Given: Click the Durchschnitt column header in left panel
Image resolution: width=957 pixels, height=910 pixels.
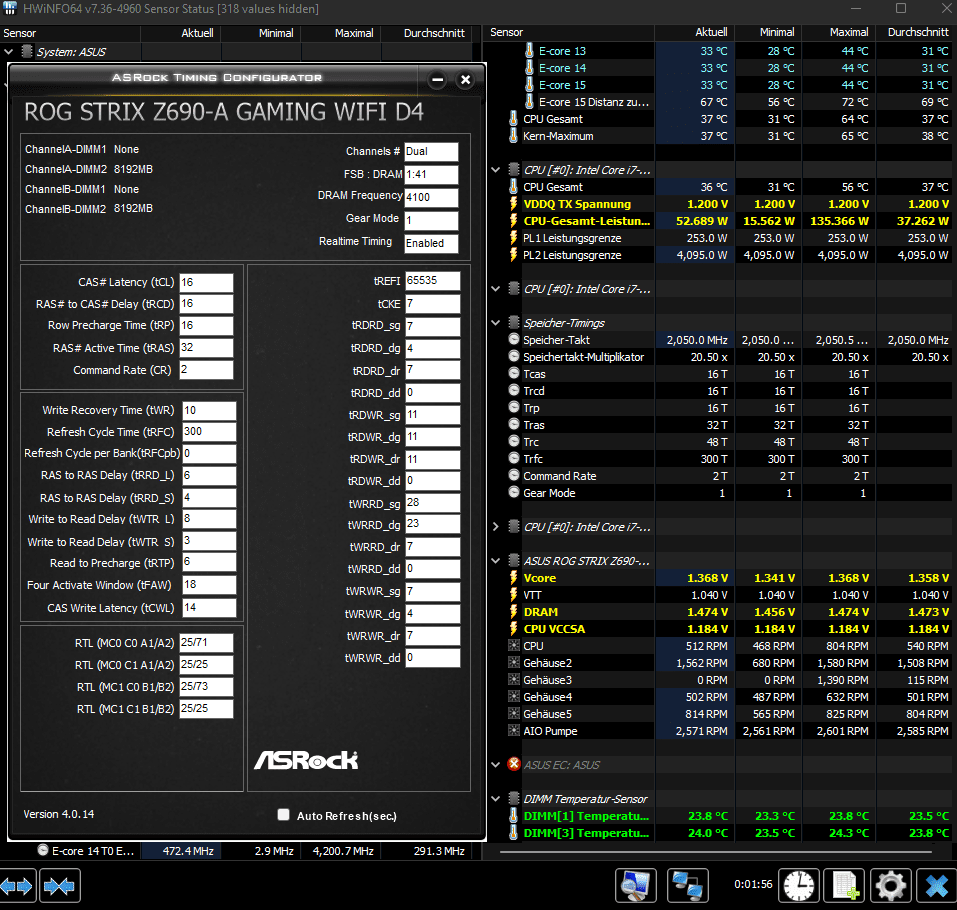Looking at the screenshot, I should pyautogui.click(x=434, y=33).
